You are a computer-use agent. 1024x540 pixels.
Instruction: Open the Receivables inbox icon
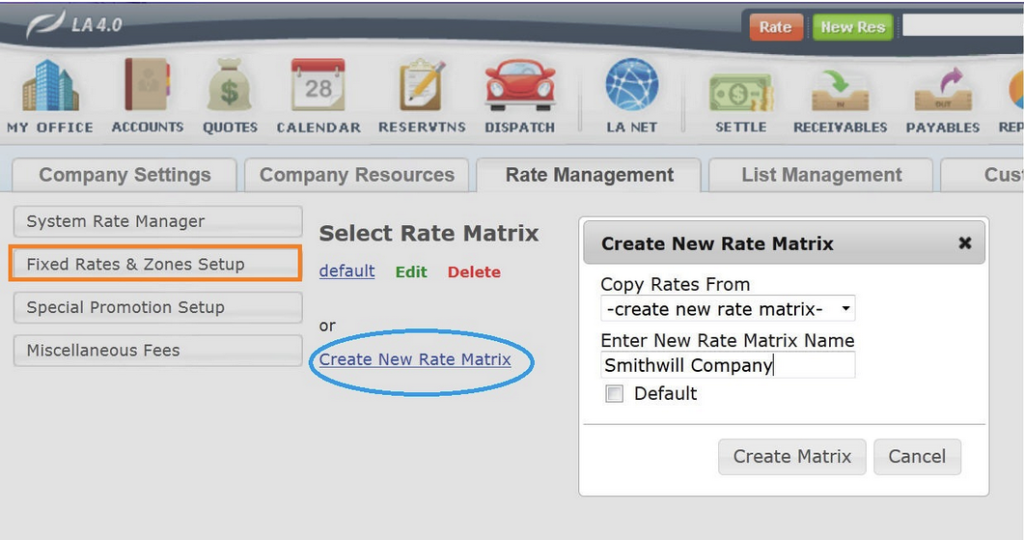[839, 92]
